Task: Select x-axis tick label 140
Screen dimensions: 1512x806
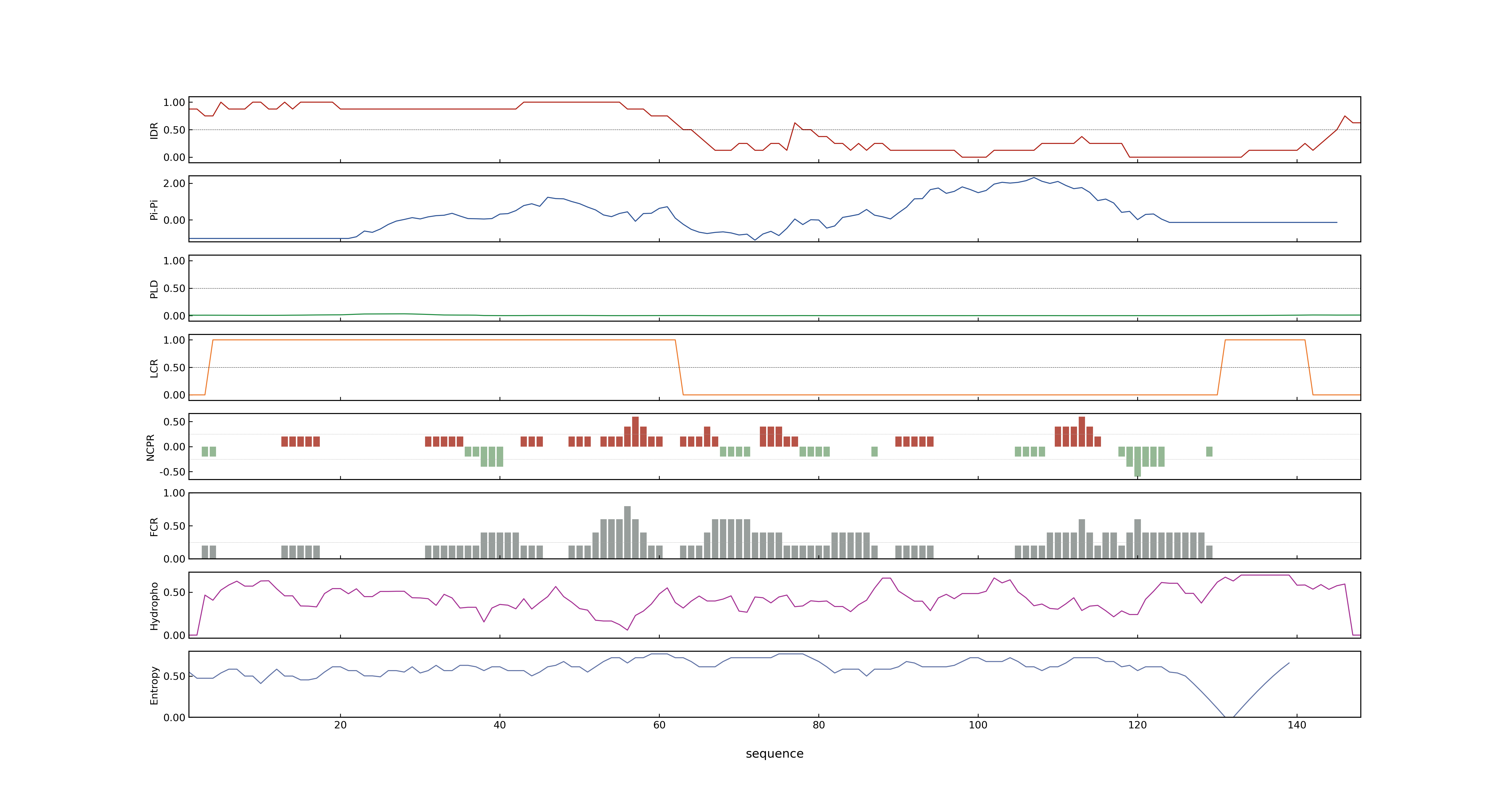Action: click(1297, 725)
